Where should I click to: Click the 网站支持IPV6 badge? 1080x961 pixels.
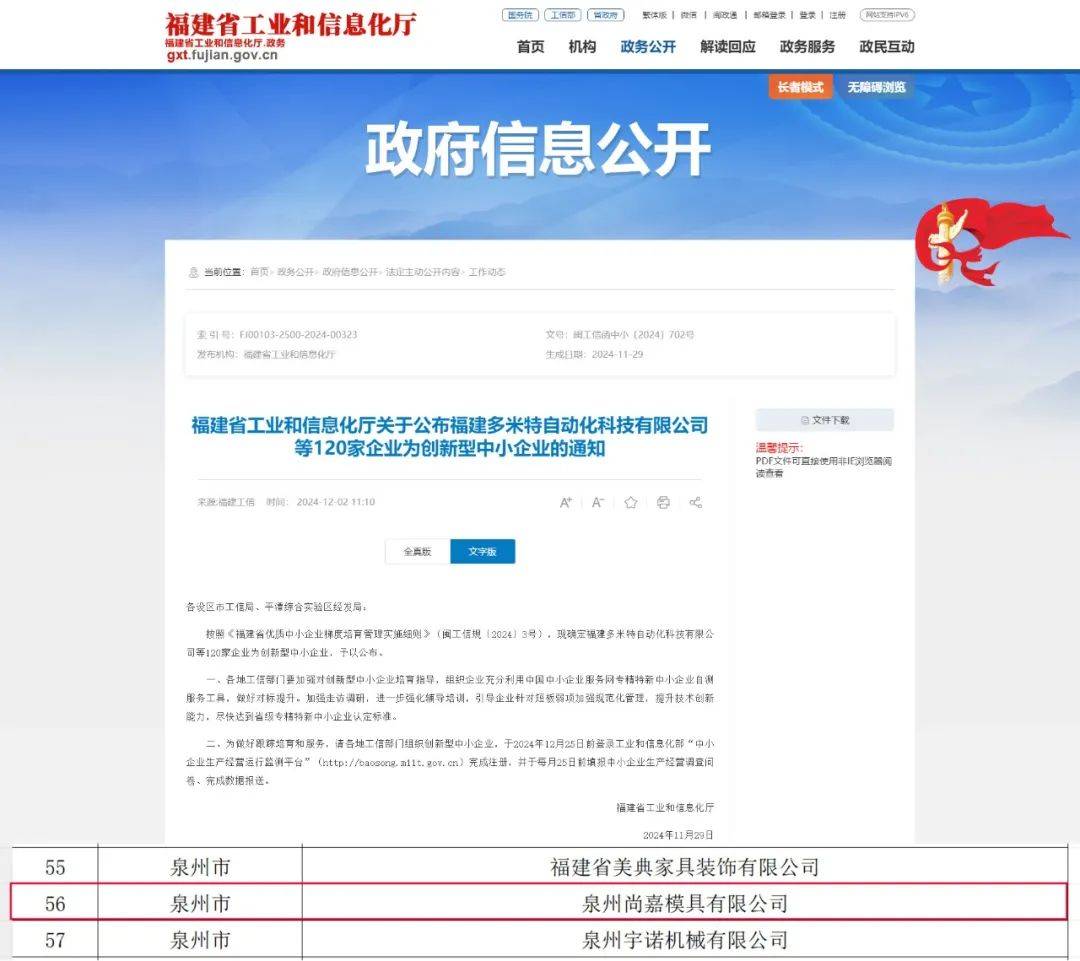(887, 15)
